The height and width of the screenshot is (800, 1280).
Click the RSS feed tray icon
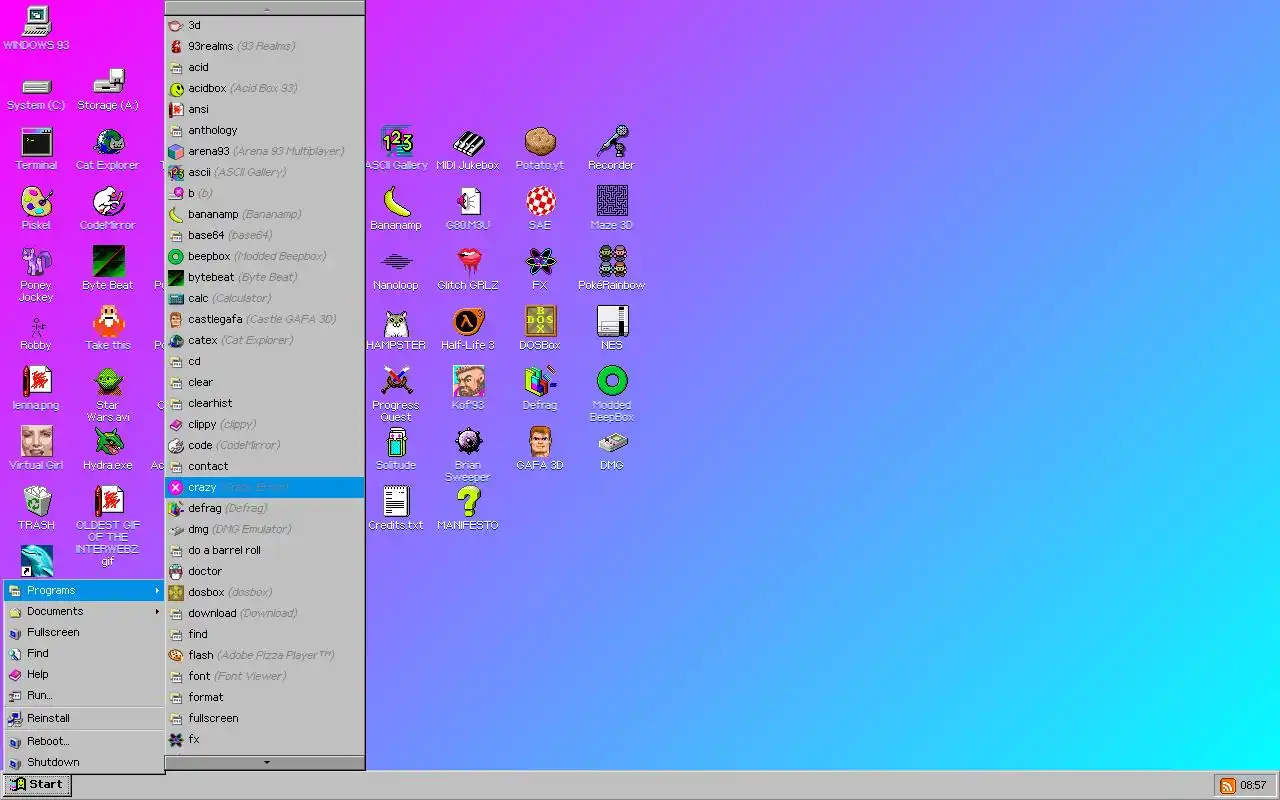coord(1227,786)
